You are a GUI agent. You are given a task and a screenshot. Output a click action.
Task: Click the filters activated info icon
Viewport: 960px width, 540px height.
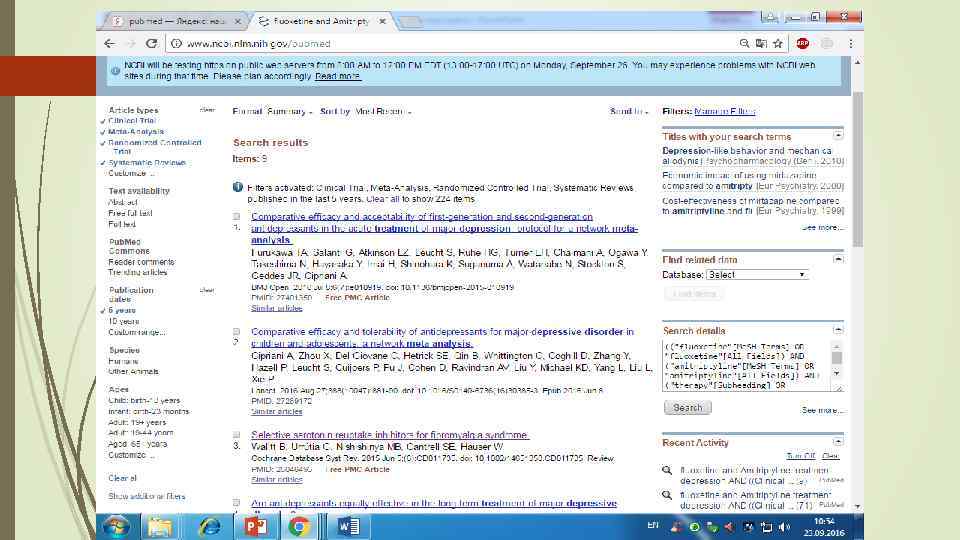pyautogui.click(x=238, y=187)
